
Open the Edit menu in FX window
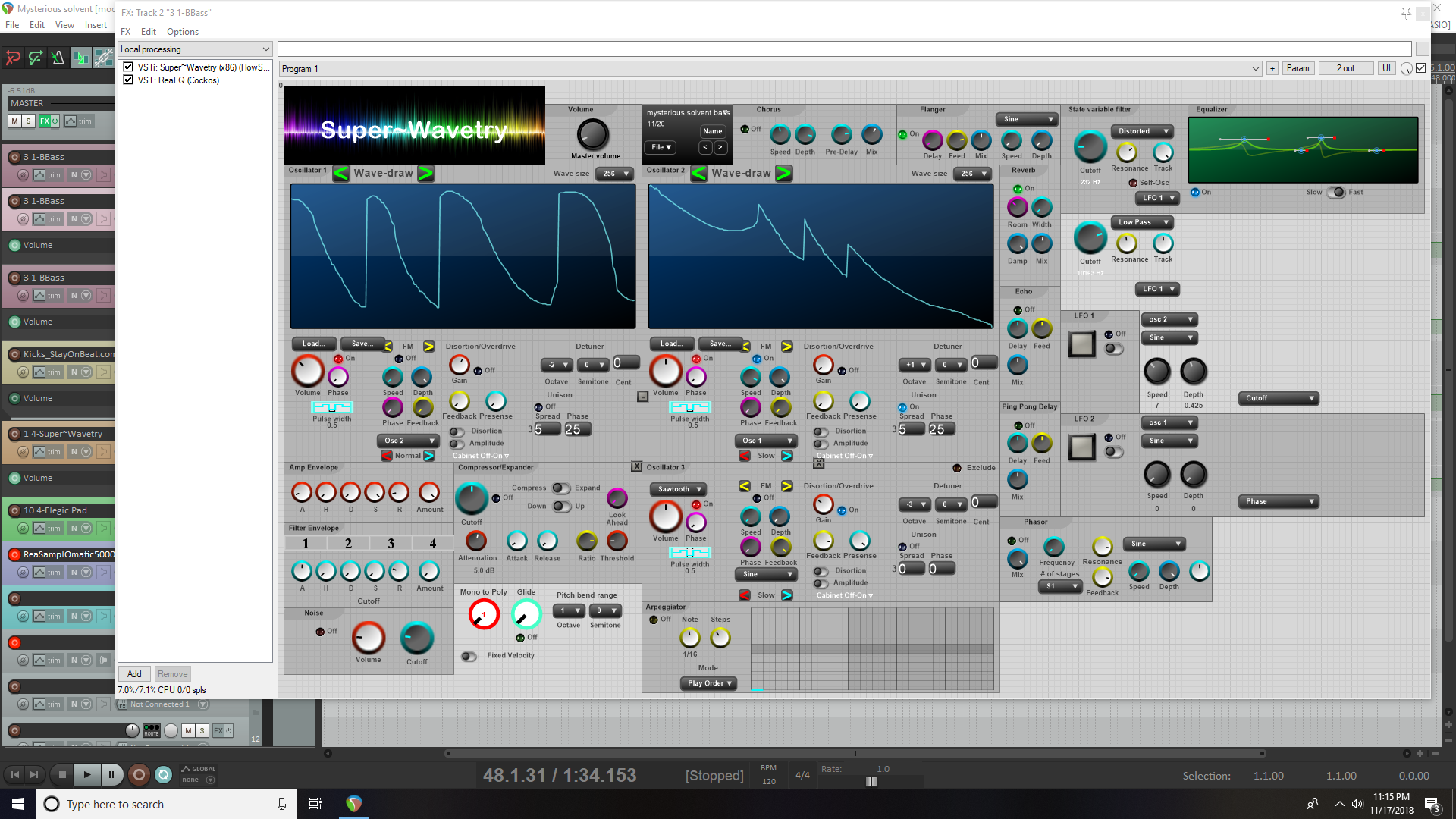[x=149, y=32]
